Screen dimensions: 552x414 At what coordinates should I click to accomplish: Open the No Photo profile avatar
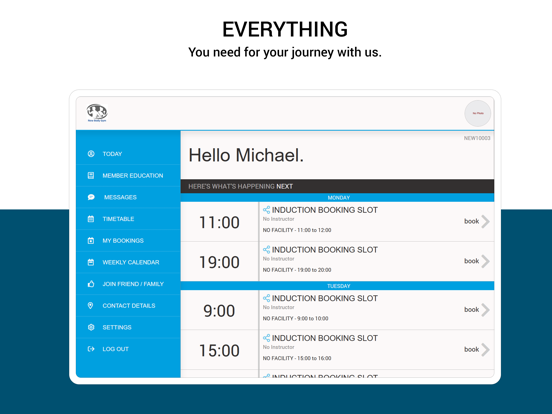478,113
